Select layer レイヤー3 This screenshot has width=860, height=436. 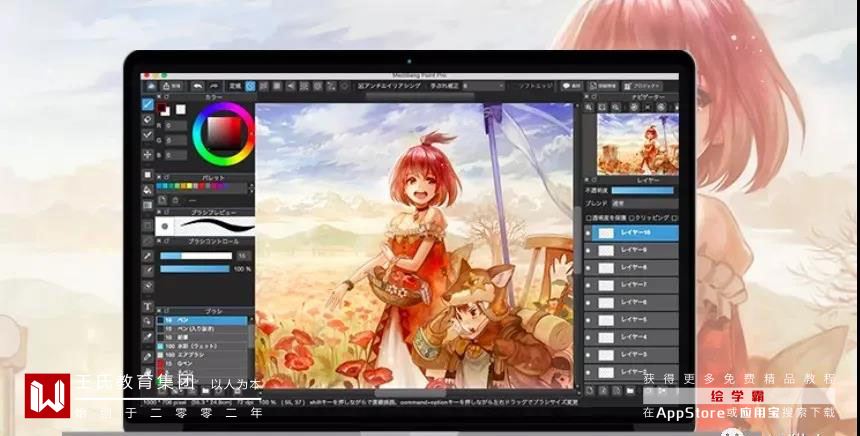coord(631,355)
